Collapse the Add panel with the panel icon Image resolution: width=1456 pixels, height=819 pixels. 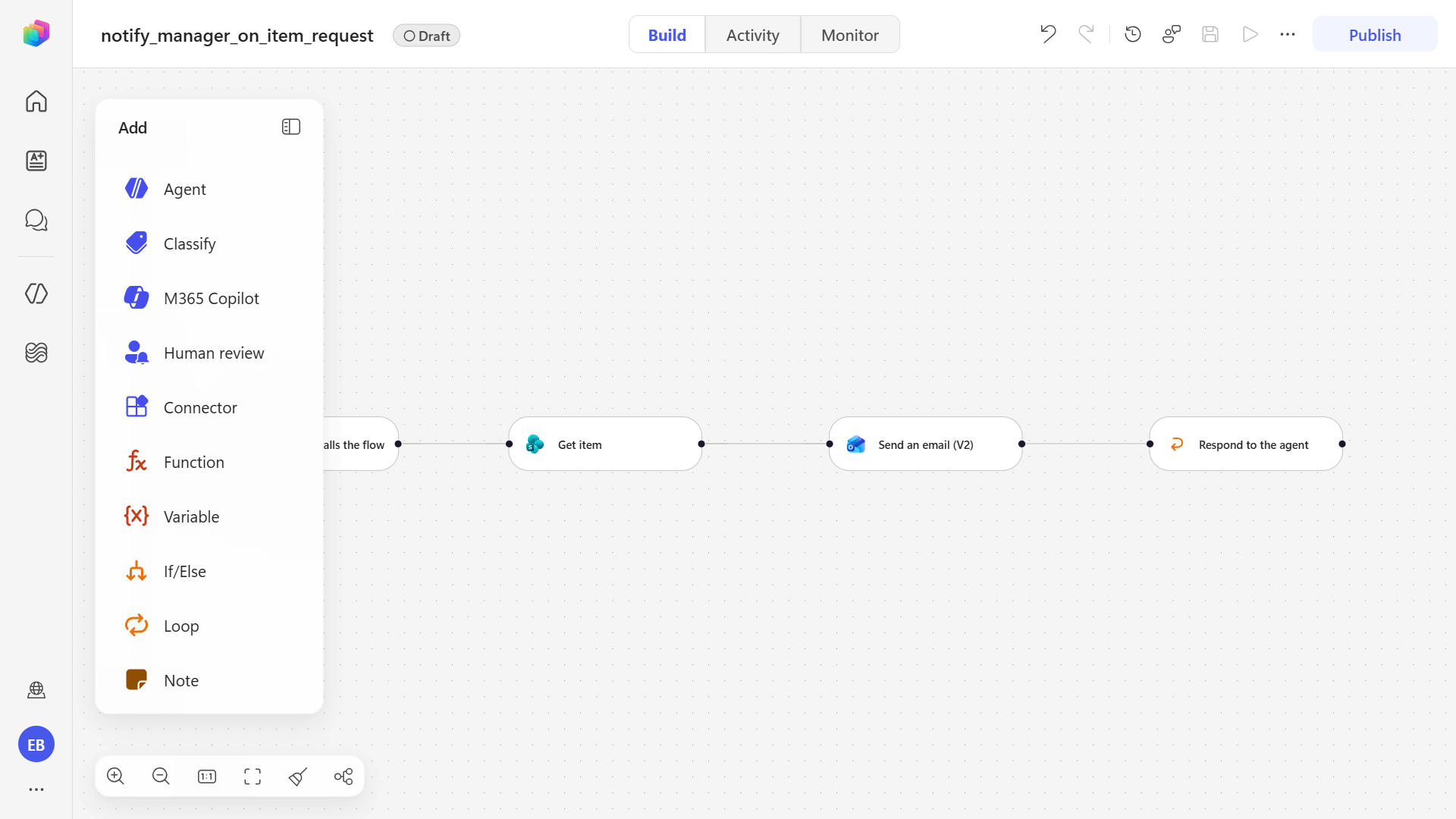291,127
